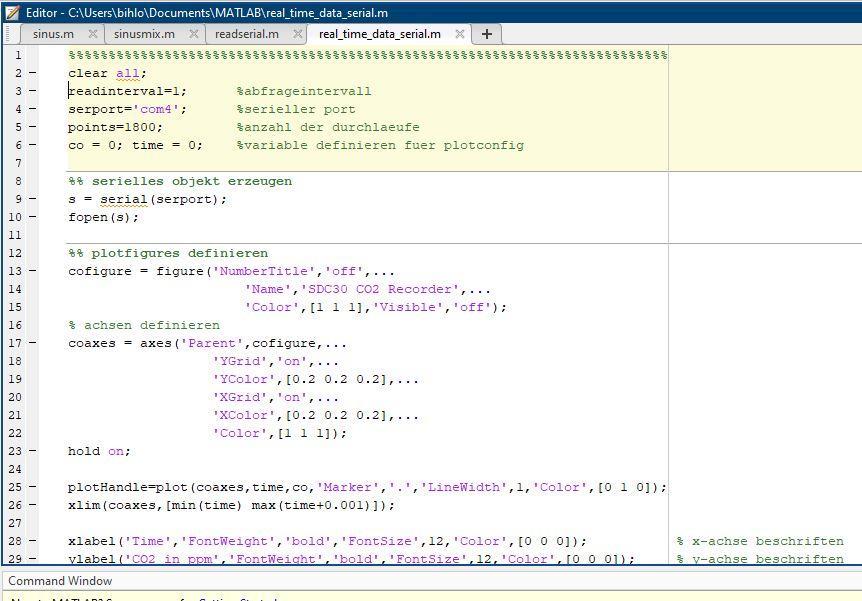This screenshot has height=601, width=862.
Task: Click the Command Window title bar
Action: point(431,581)
